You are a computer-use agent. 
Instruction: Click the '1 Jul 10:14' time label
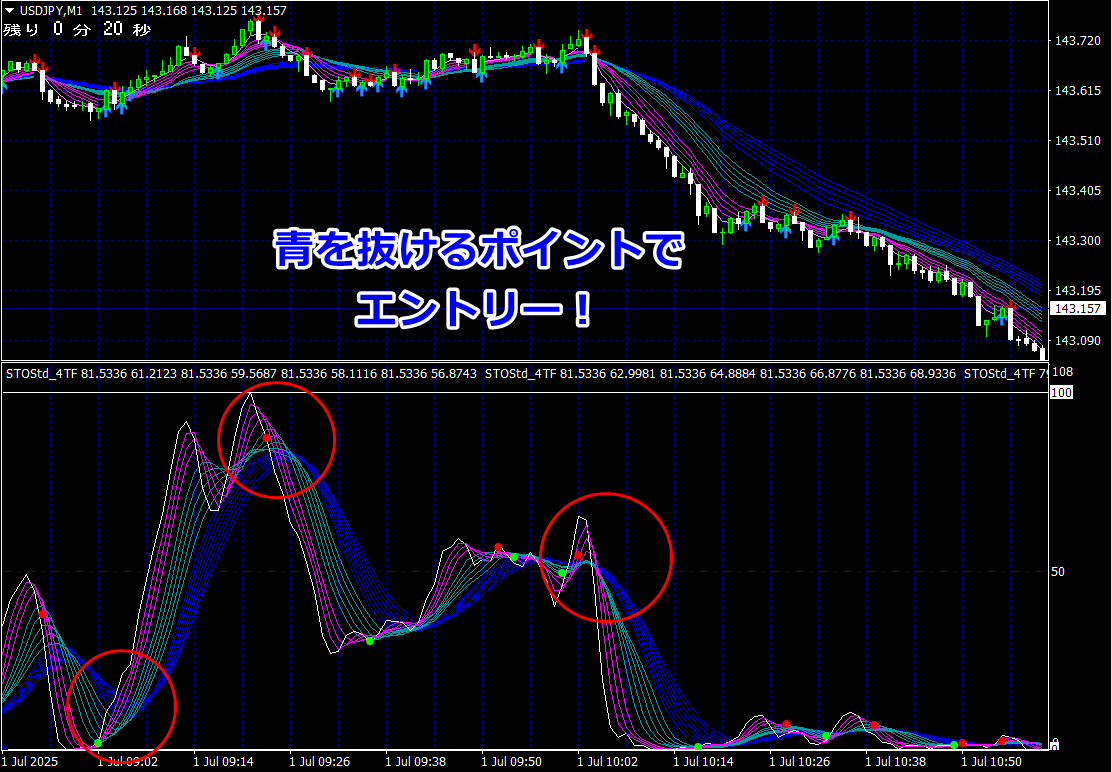[704, 762]
